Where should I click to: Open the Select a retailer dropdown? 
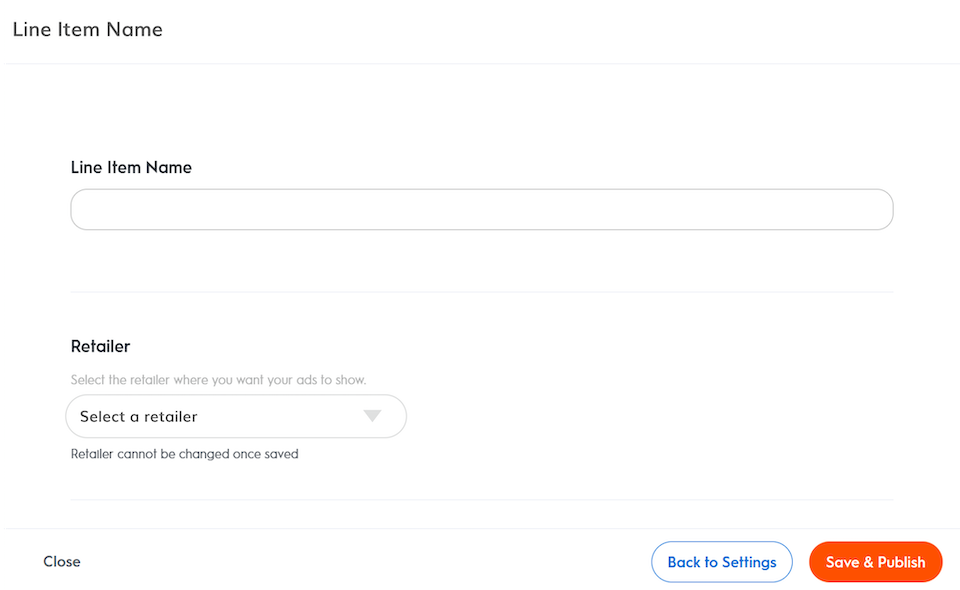pyautogui.click(x=235, y=416)
